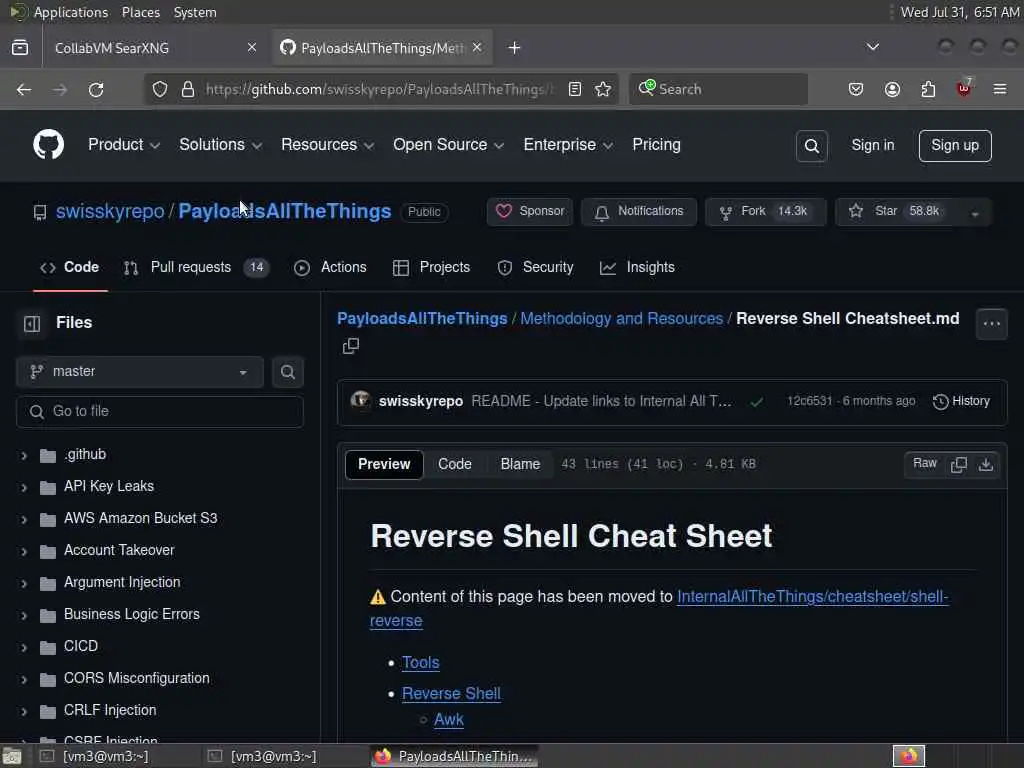This screenshot has height=768, width=1024.
Task: Click the Firefox back arrow
Action: tap(24, 89)
